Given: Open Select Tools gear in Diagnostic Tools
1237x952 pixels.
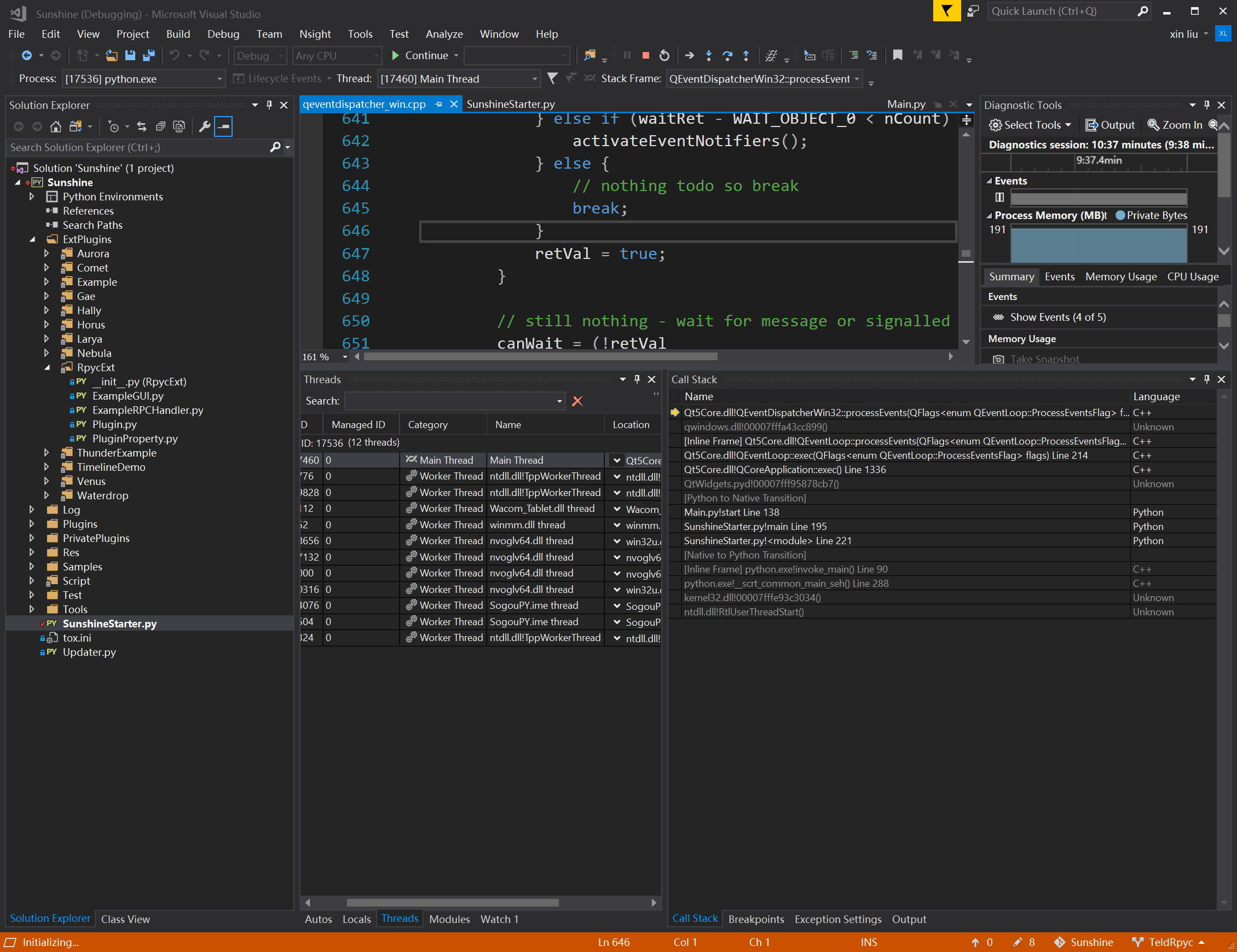Looking at the screenshot, I should [1030, 125].
